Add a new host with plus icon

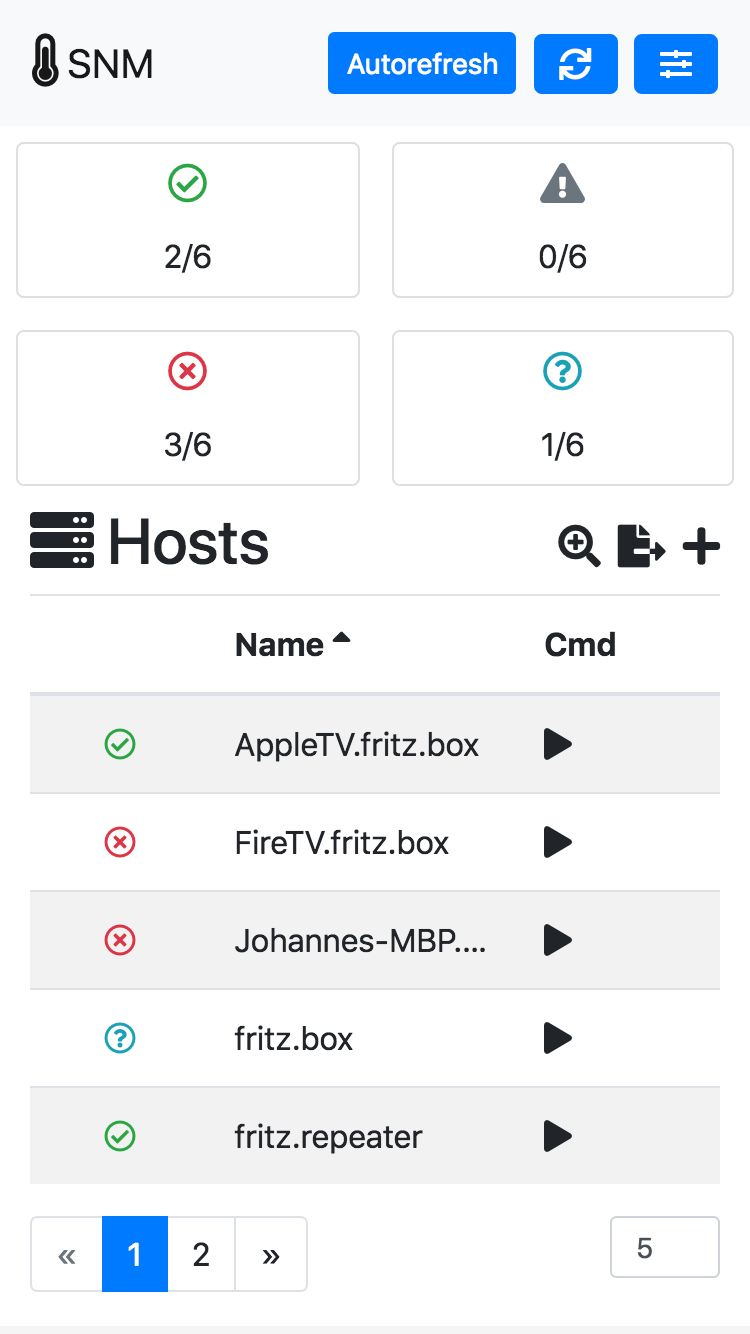701,545
